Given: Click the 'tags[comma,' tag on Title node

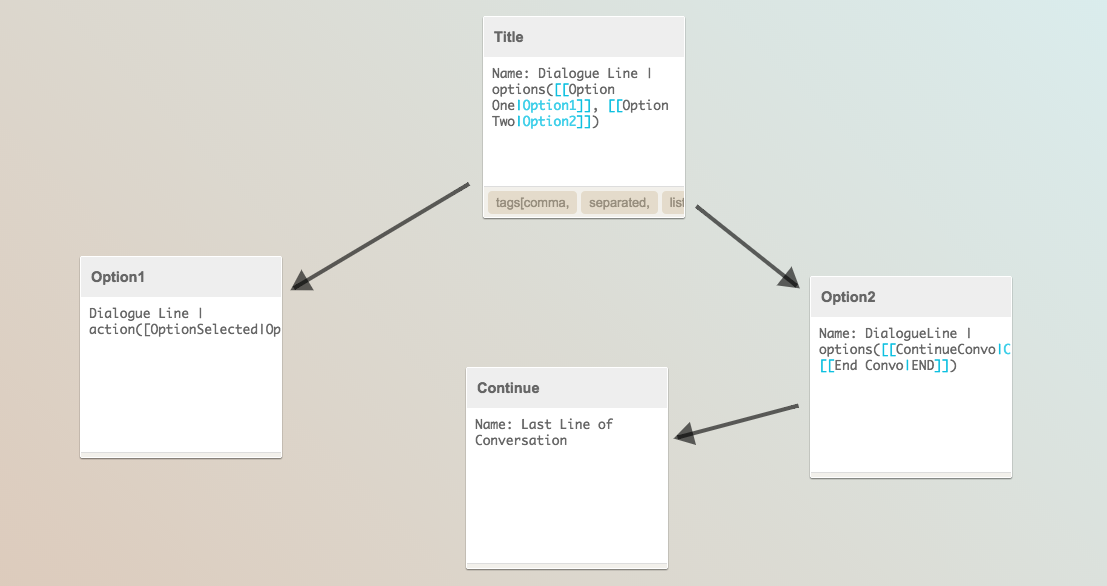Looking at the screenshot, I should [x=532, y=203].
